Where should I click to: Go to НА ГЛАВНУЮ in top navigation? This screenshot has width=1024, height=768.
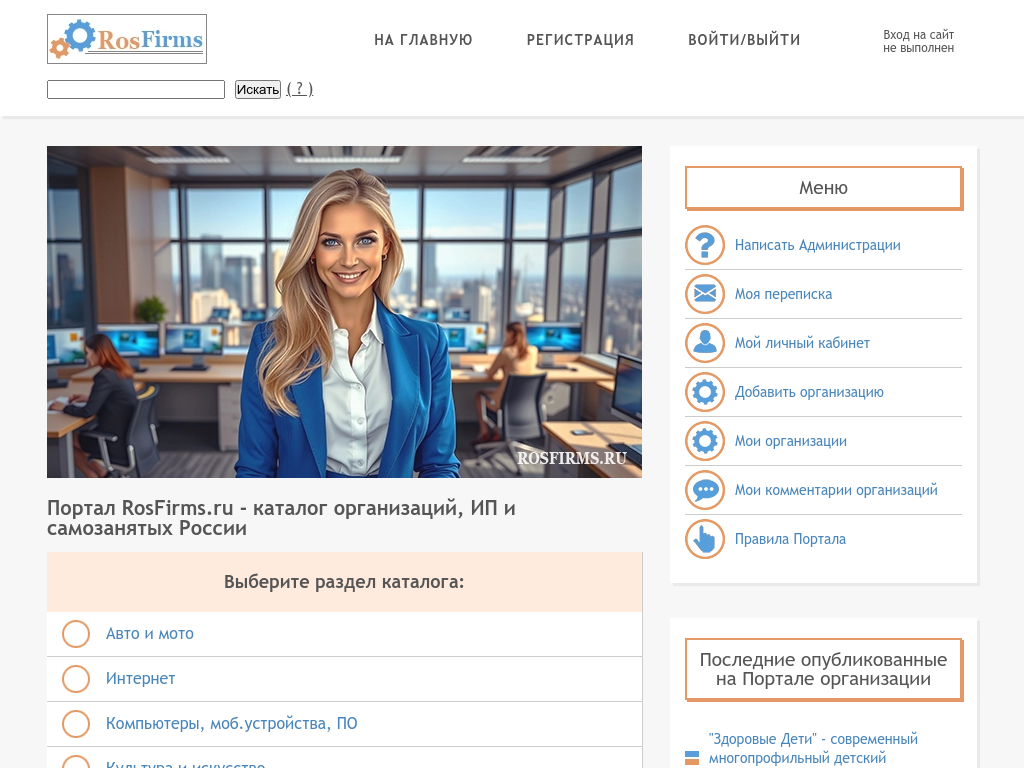pyautogui.click(x=423, y=40)
